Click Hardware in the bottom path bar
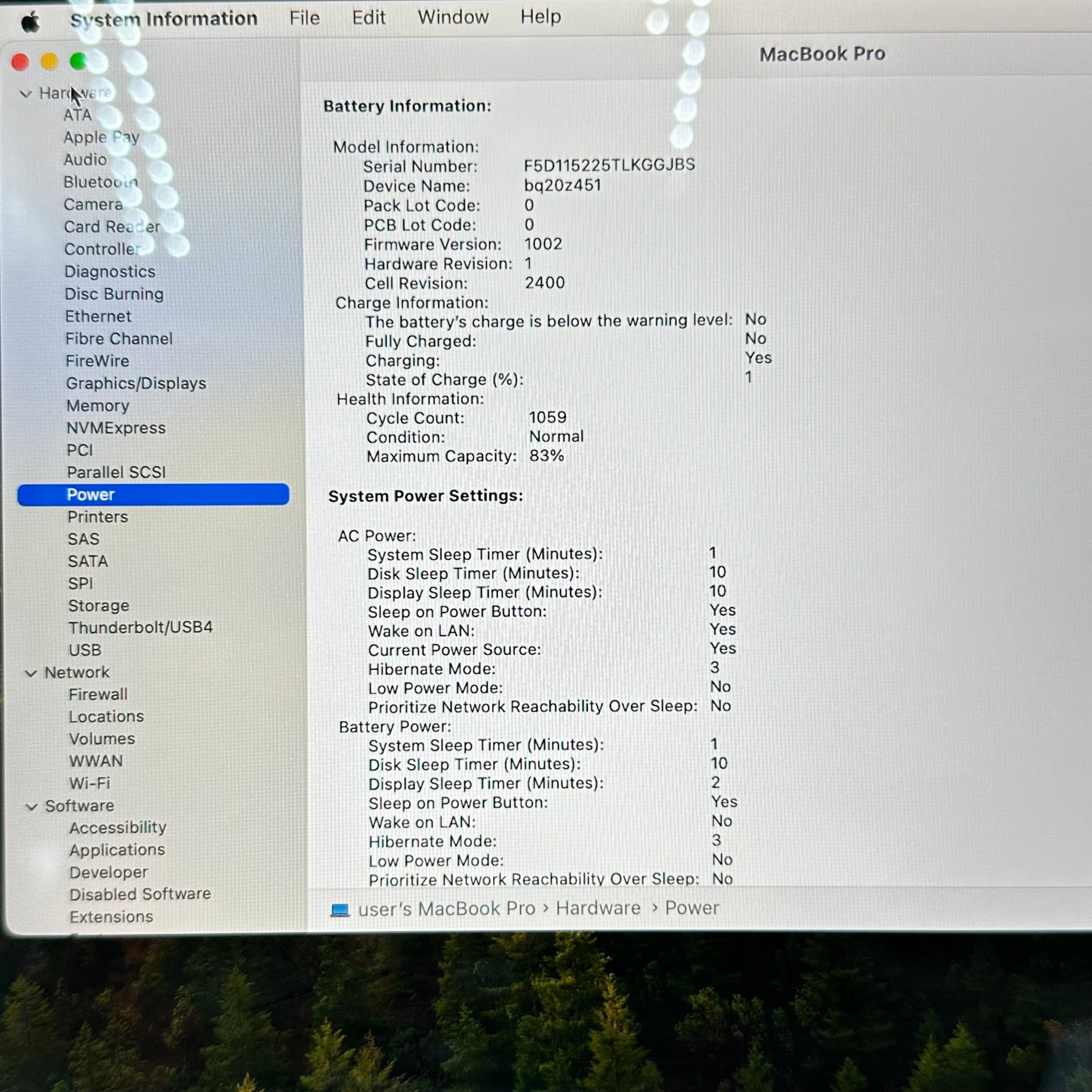 click(598, 909)
